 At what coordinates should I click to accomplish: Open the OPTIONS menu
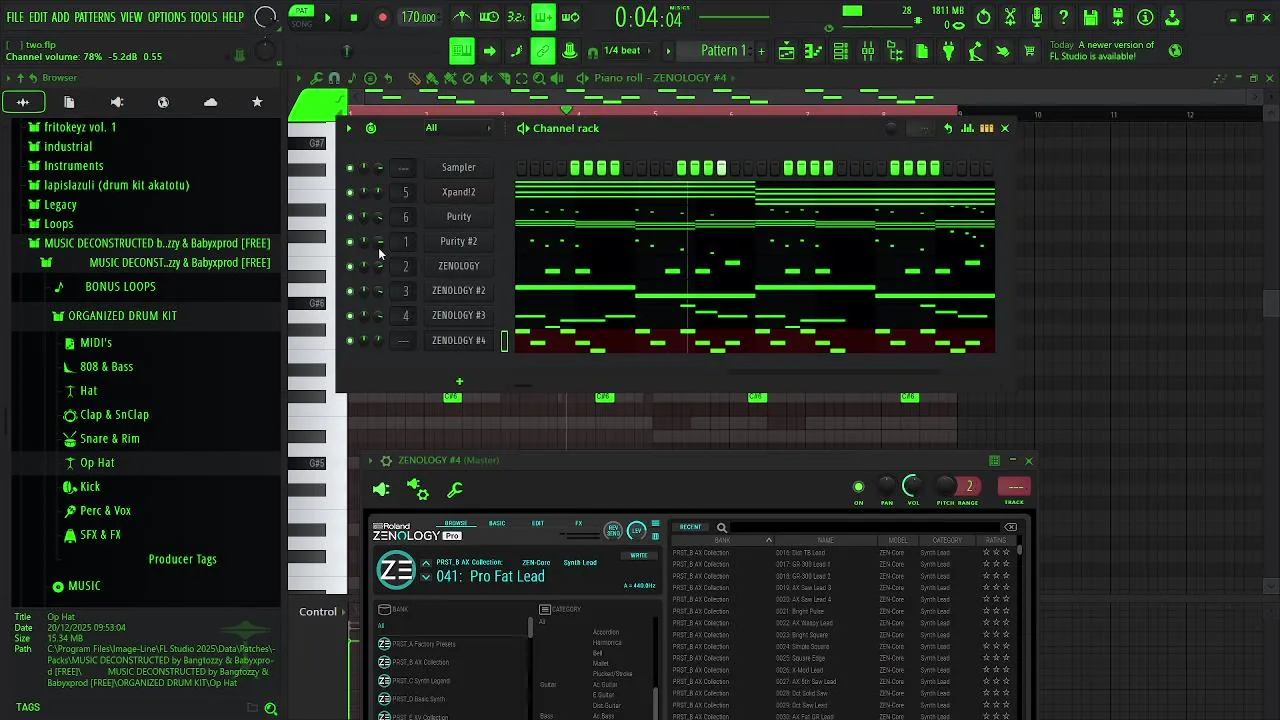[x=167, y=17]
